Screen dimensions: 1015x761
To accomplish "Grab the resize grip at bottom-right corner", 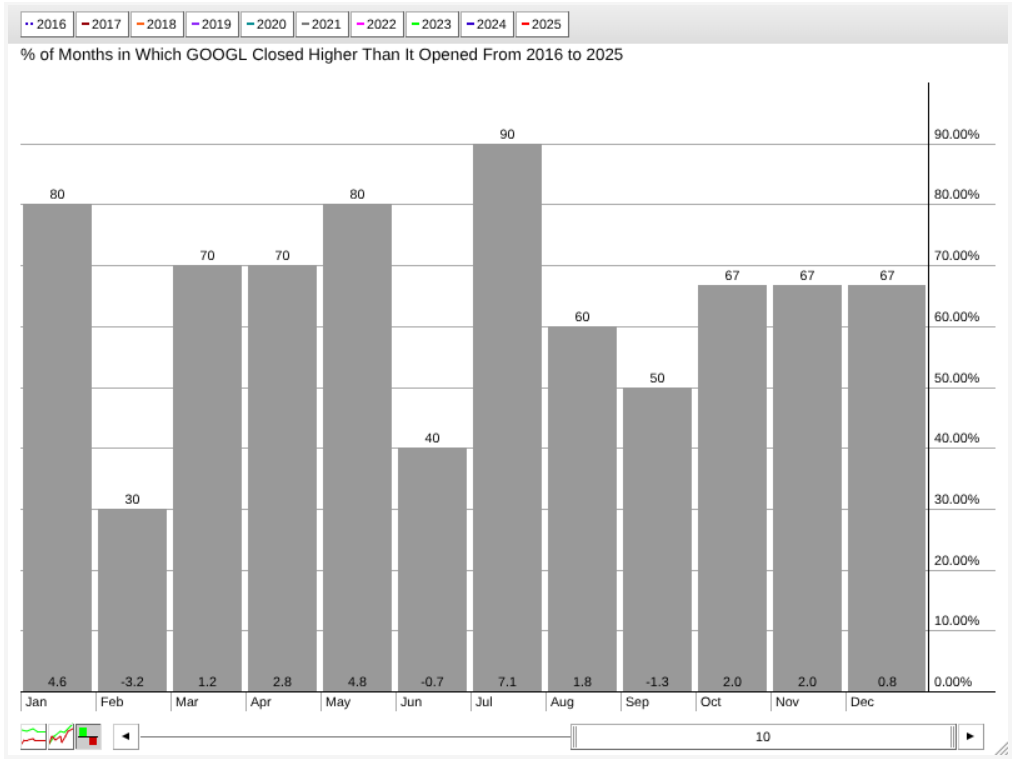I will pos(1003,750).
